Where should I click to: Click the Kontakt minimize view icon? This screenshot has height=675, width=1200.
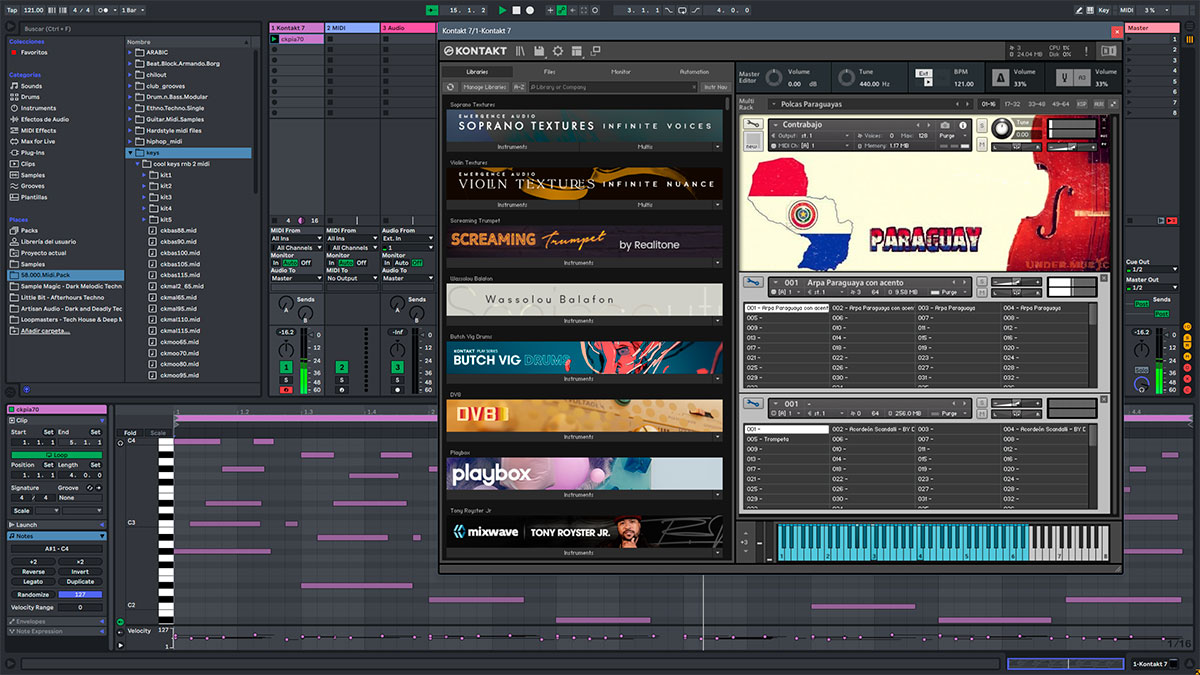(596, 50)
